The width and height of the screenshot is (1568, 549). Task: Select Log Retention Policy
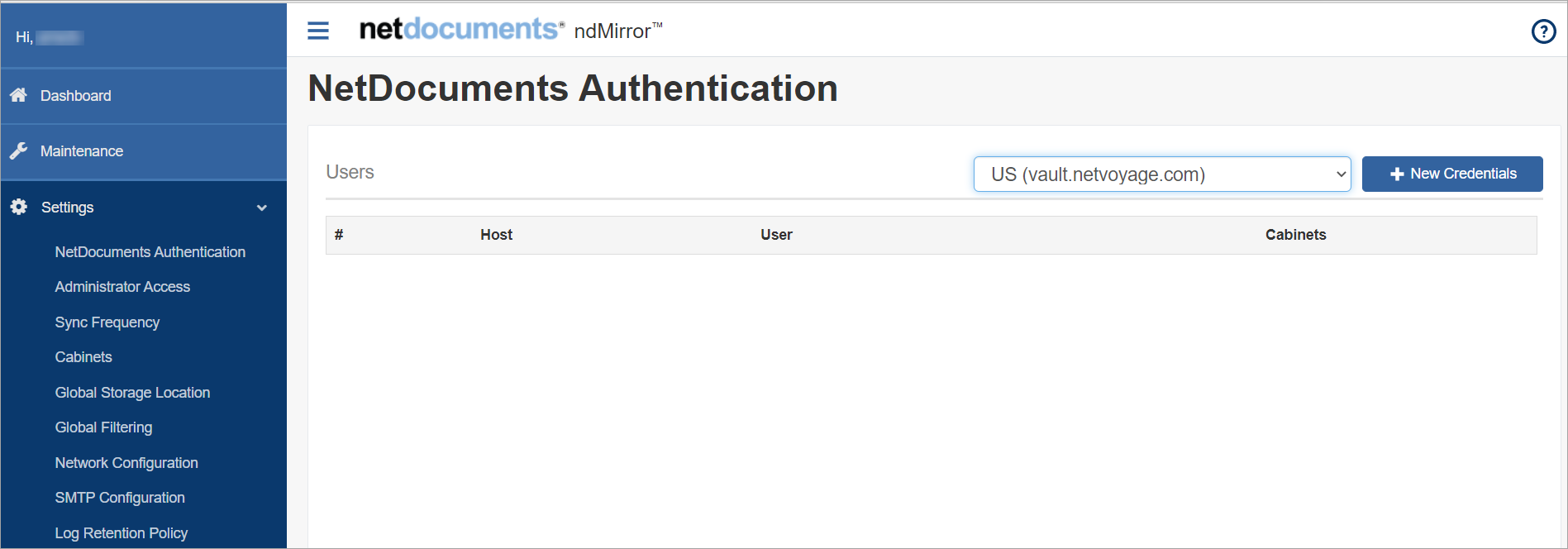click(x=121, y=532)
